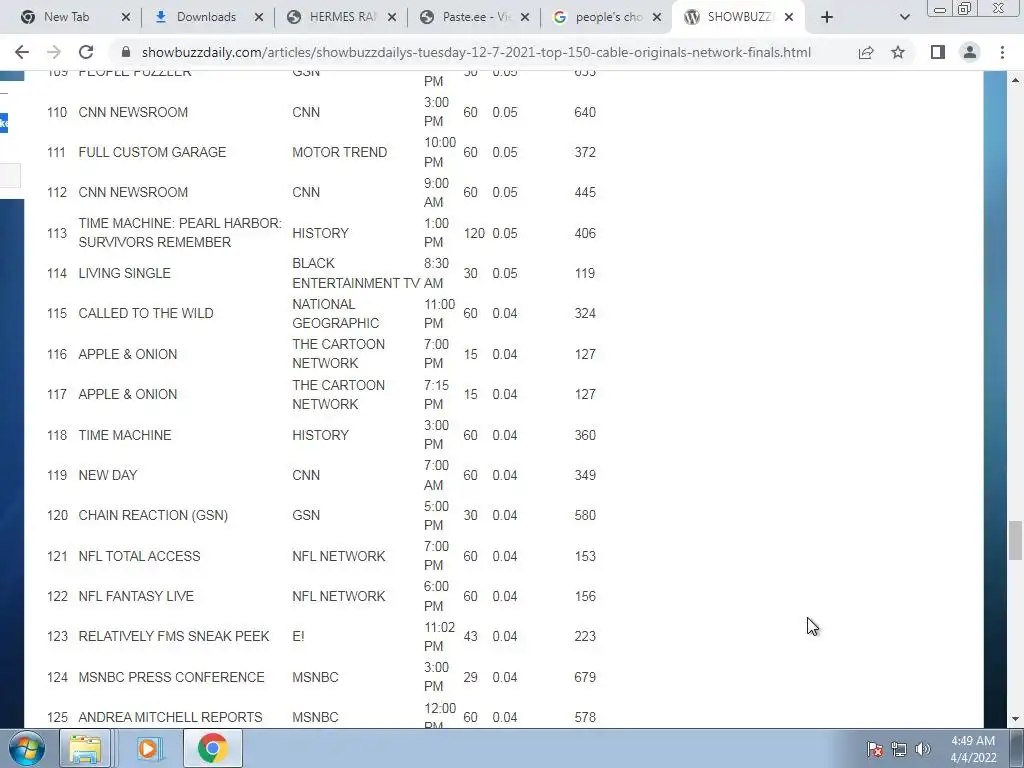Expand the tab search dropdown
Image resolution: width=1024 pixels, height=768 pixels.
tap(904, 17)
